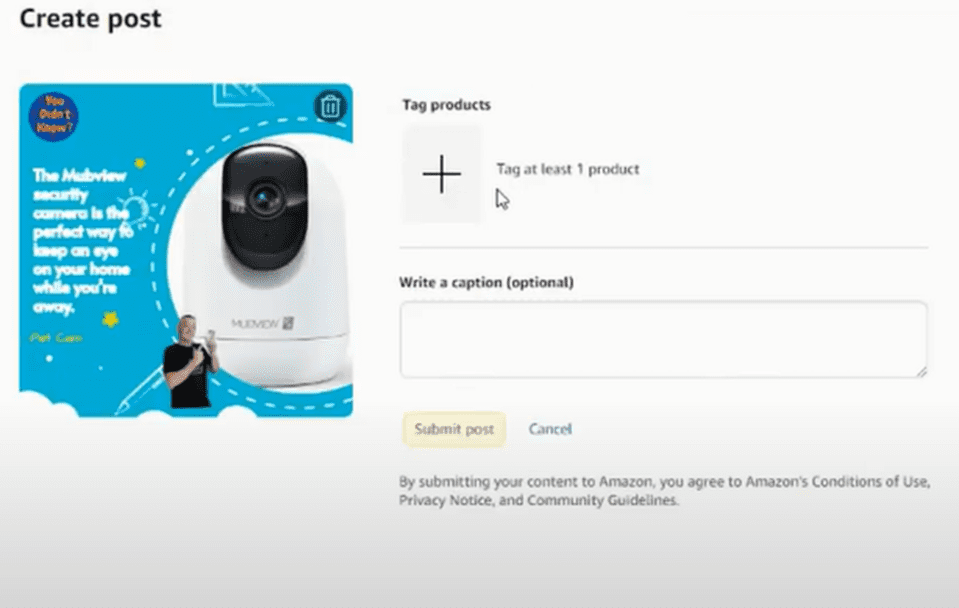Image resolution: width=959 pixels, height=608 pixels.
Task: Click the caption box resize handle
Action: tap(921, 371)
